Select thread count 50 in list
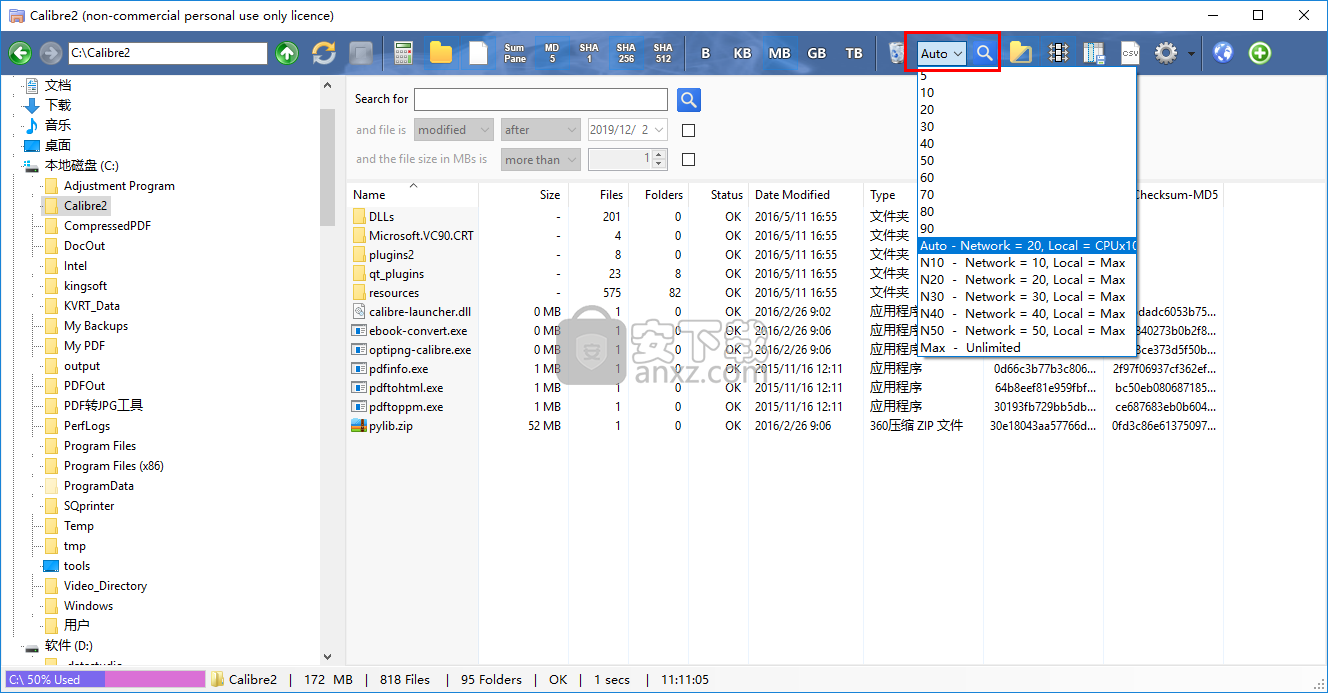The height and width of the screenshot is (693, 1328). (x=1027, y=160)
